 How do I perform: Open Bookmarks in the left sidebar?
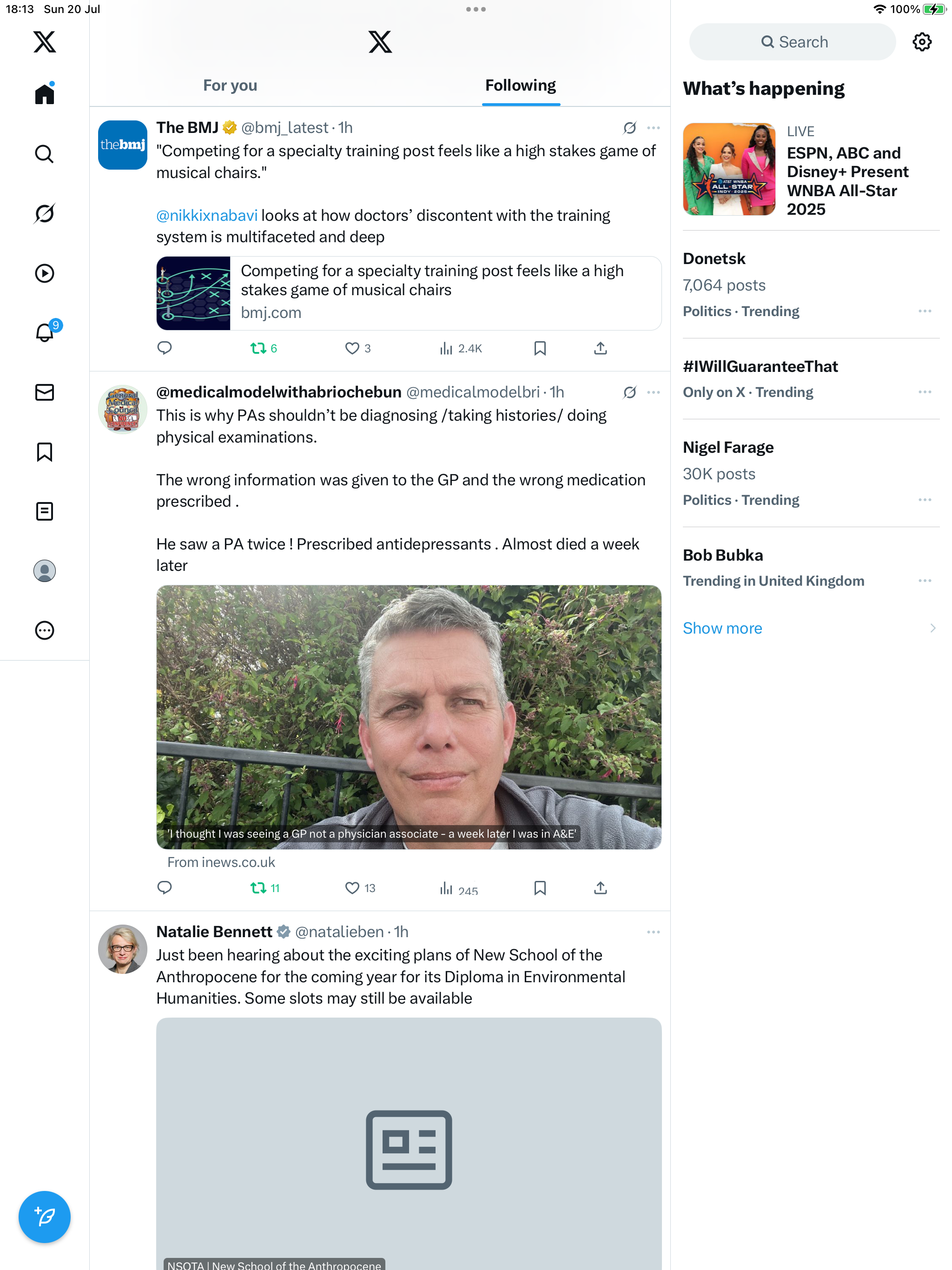tap(44, 452)
